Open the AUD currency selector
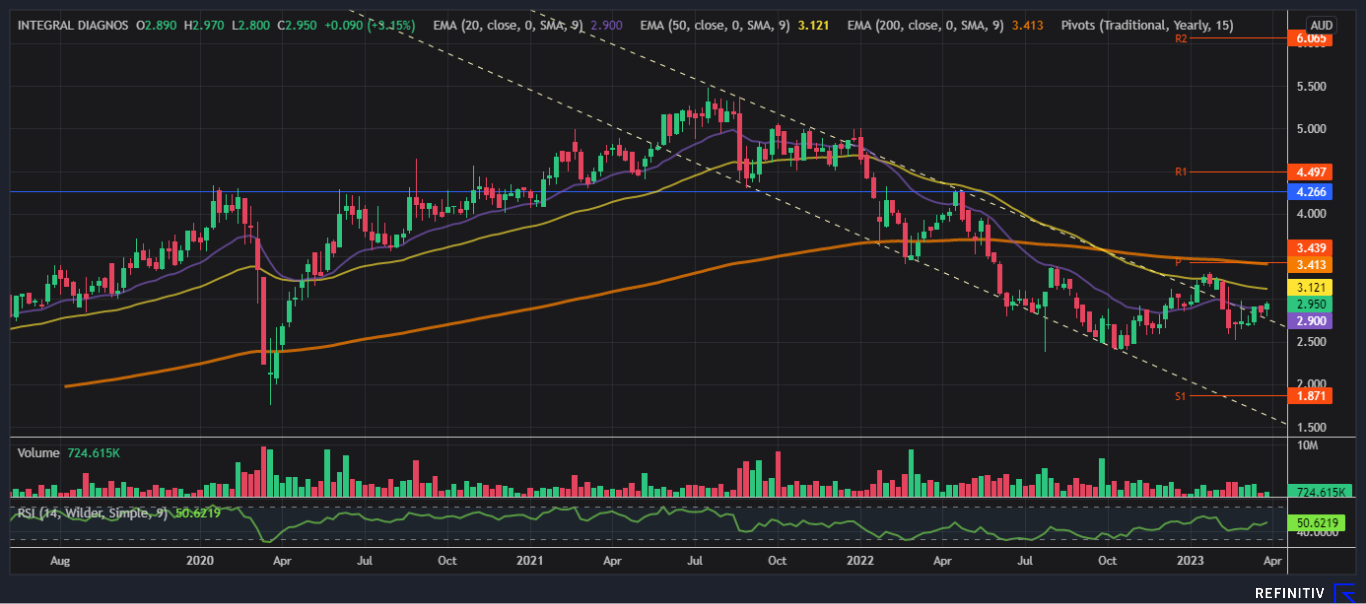Image resolution: width=1366 pixels, height=604 pixels. point(1321,24)
